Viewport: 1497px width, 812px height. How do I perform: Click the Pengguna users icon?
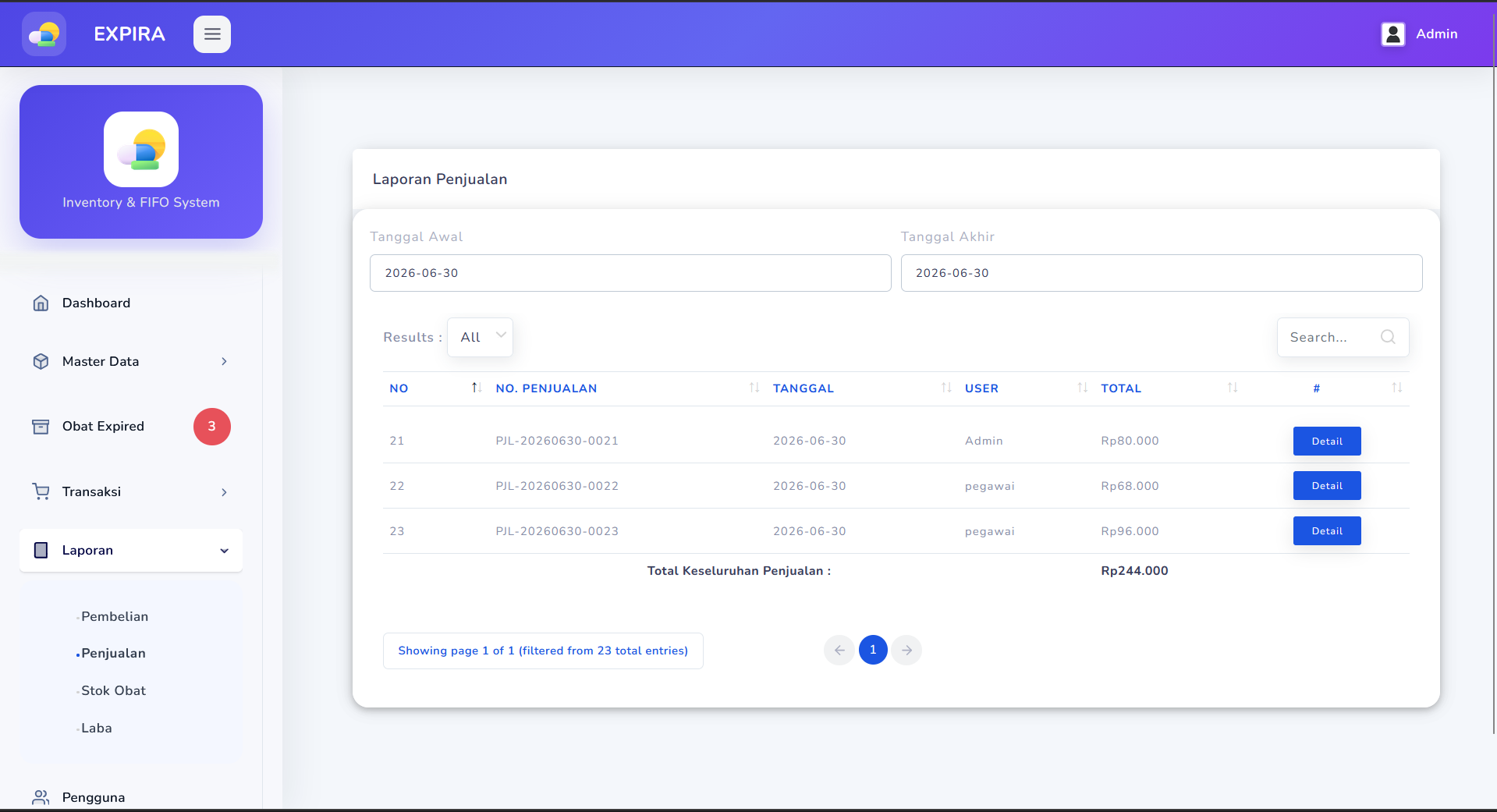click(41, 797)
